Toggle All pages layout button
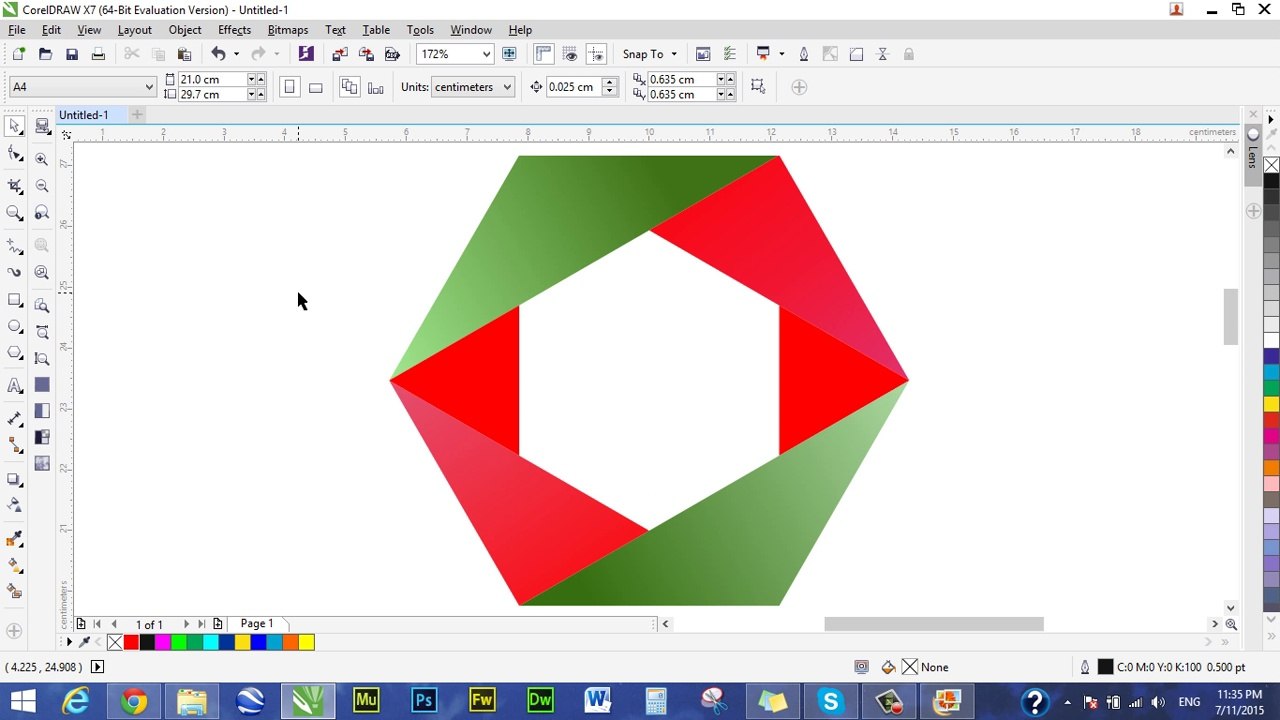The image size is (1280, 720). [349, 87]
